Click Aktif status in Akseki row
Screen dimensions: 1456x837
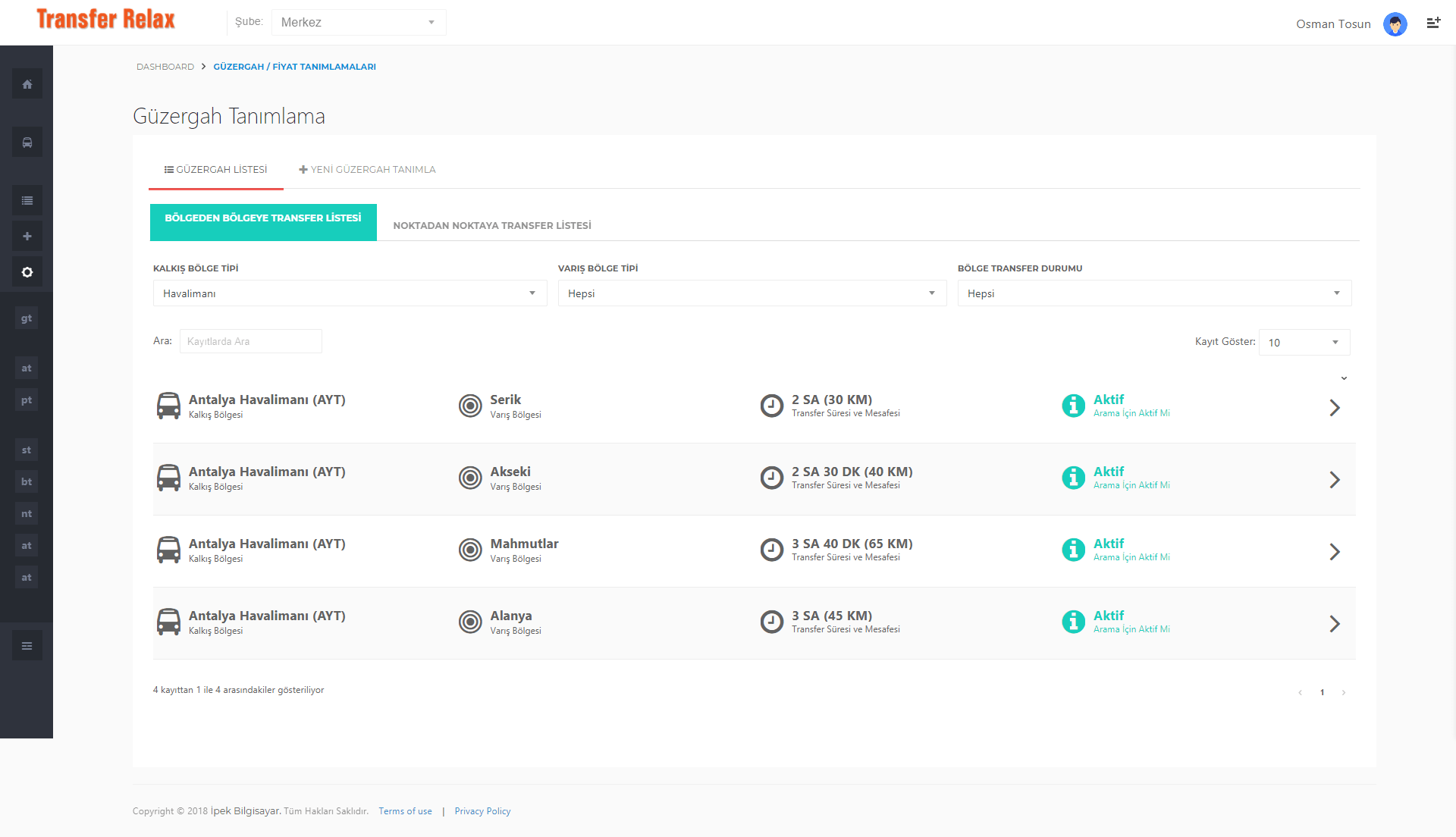click(x=1108, y=472)
